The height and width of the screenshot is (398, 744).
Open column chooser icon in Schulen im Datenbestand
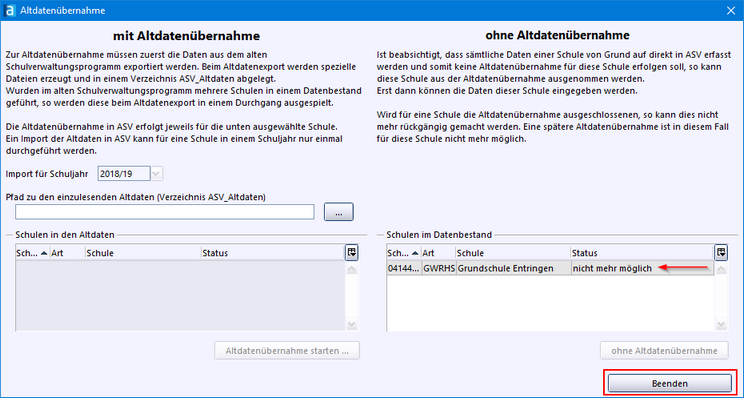721,253
